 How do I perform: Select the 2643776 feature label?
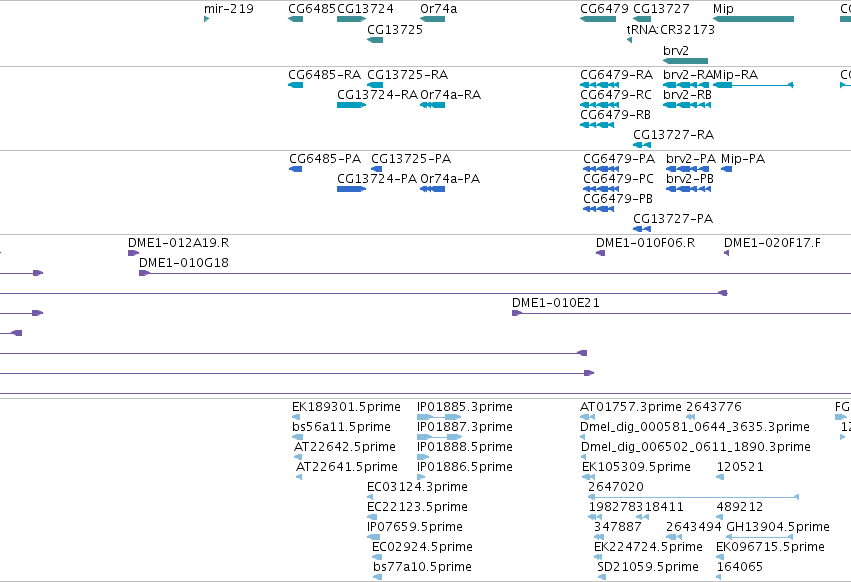[x=714, y=407]
